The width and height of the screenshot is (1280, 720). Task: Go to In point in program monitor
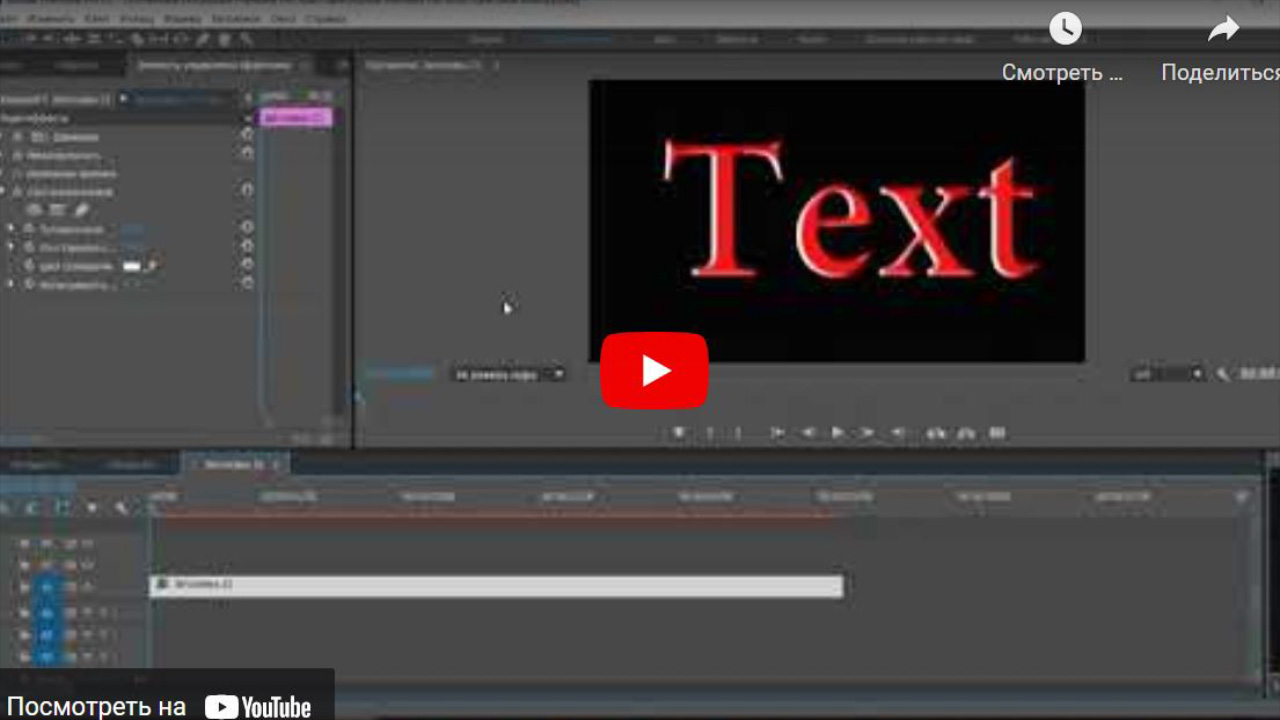pyautogui.click(x=777, y=432)
